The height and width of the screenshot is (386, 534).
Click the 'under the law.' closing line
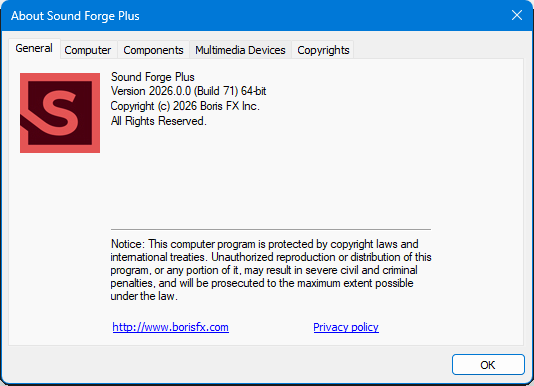[144, 296]
